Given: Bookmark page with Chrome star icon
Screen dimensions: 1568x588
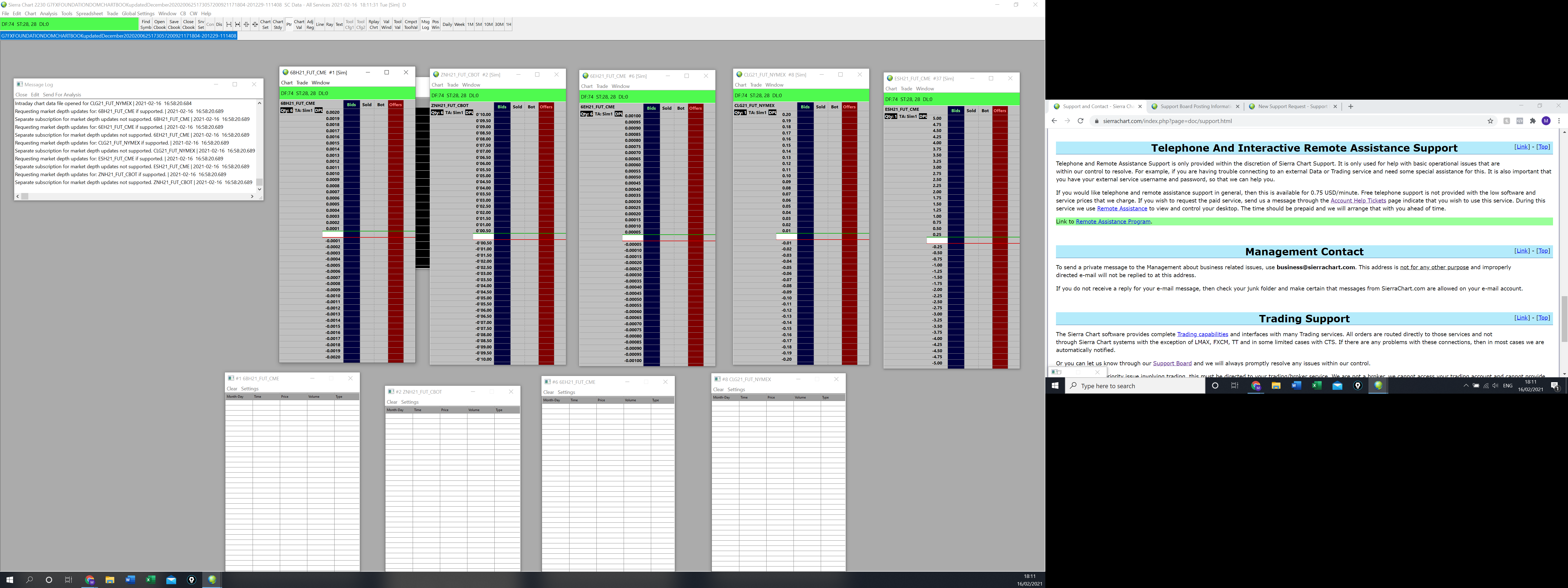Looking at the screenshot, I should point(1490,121).
